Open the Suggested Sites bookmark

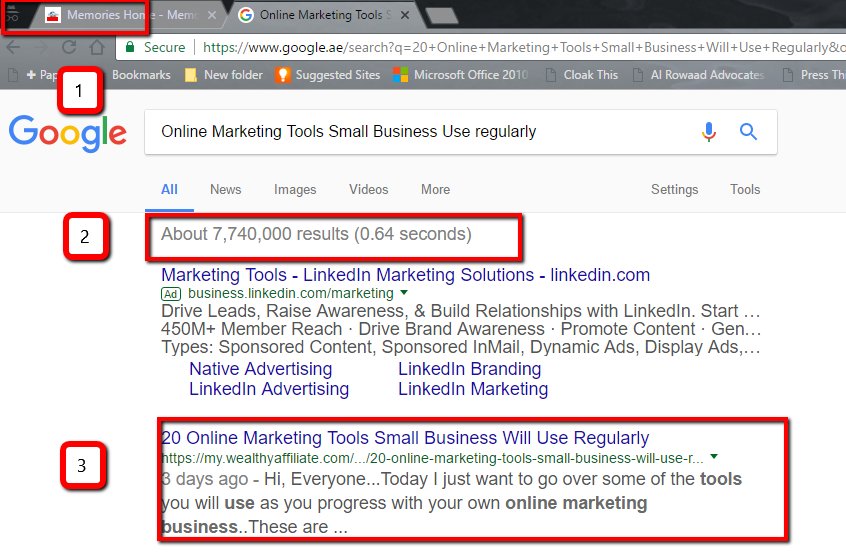point(328,75)
